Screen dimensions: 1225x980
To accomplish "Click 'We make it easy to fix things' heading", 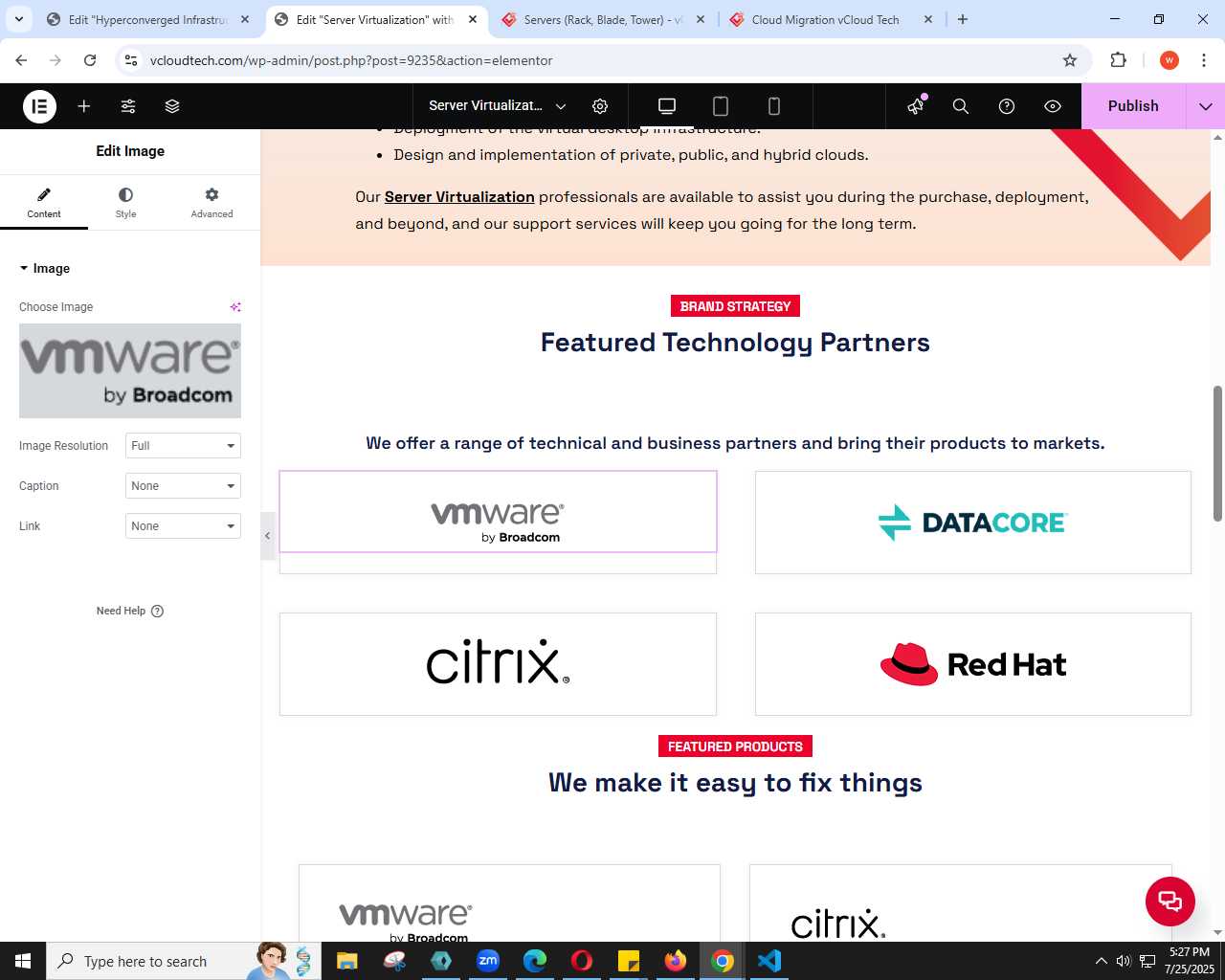I will (735, 783).
